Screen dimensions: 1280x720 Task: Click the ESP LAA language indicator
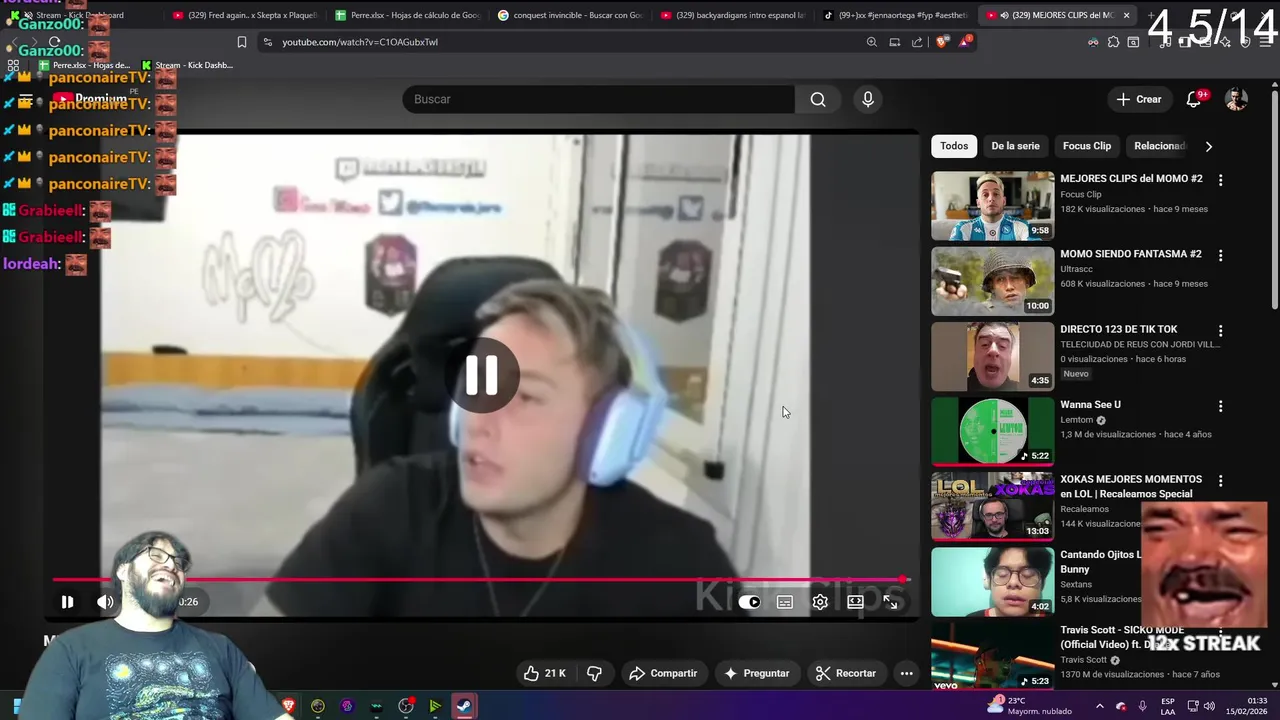click(x=1168, y=706)
